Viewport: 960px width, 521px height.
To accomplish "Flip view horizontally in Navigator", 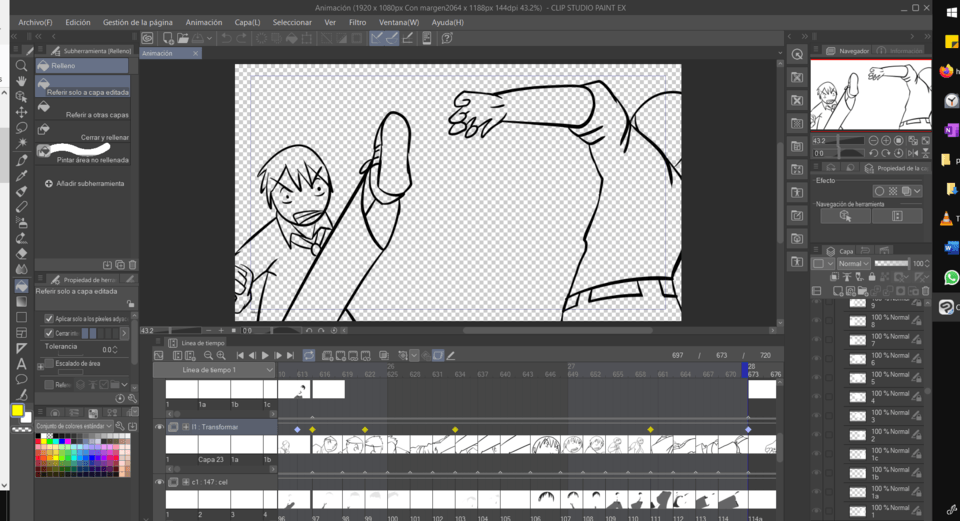I will coord(913,154).
